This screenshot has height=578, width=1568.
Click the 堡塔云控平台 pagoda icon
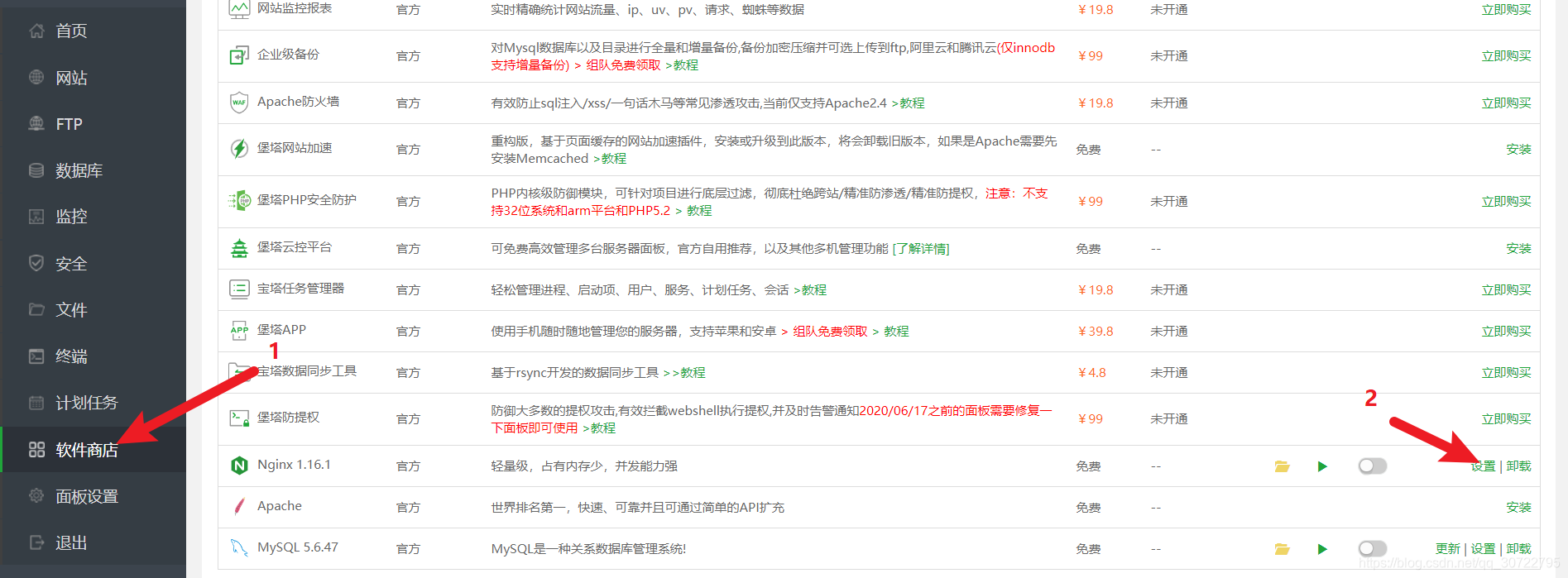pos(239,248)
